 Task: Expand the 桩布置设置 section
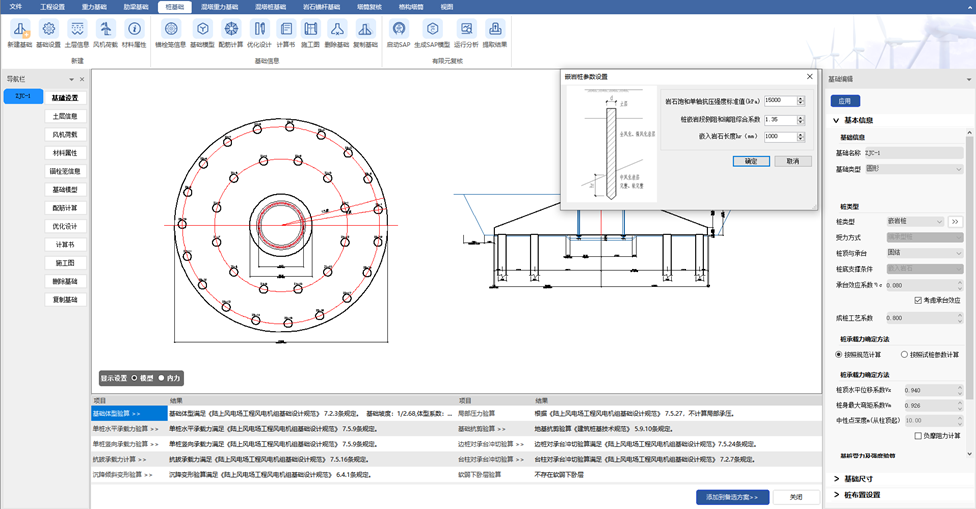pos(836,494)
